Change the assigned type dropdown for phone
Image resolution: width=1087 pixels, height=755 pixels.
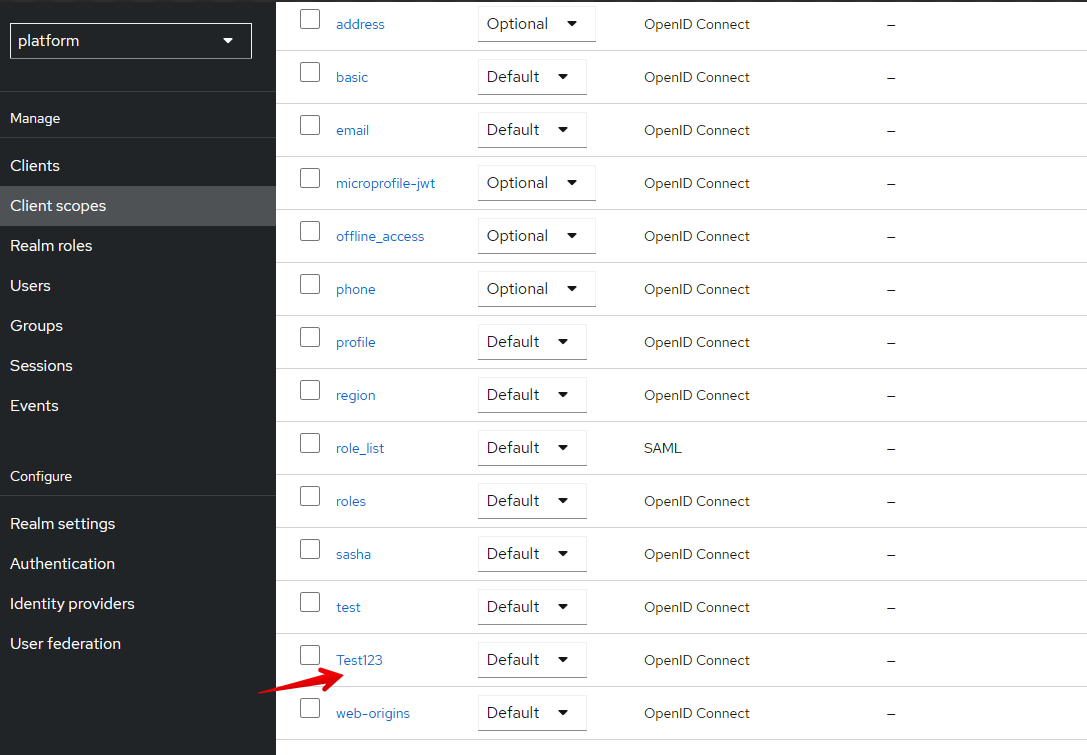point(537,289)
